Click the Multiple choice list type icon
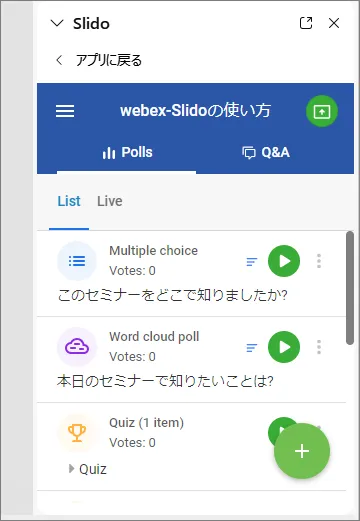 [77, 261]
